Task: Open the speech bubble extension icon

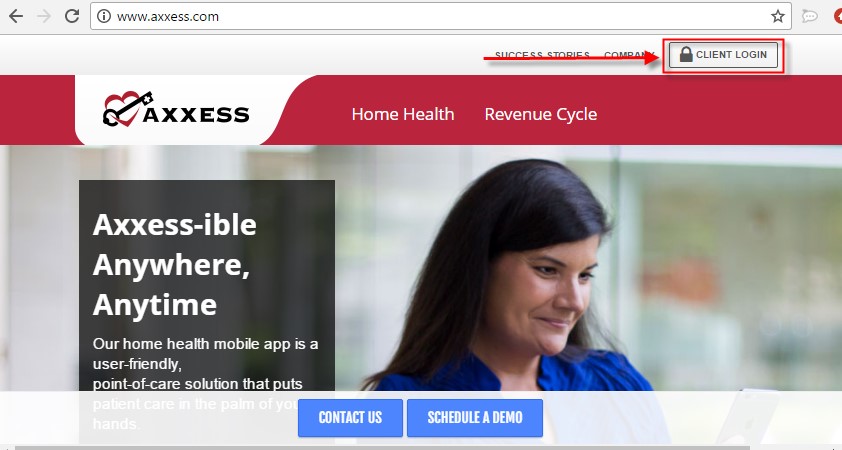Action: [x=809, y=17]
